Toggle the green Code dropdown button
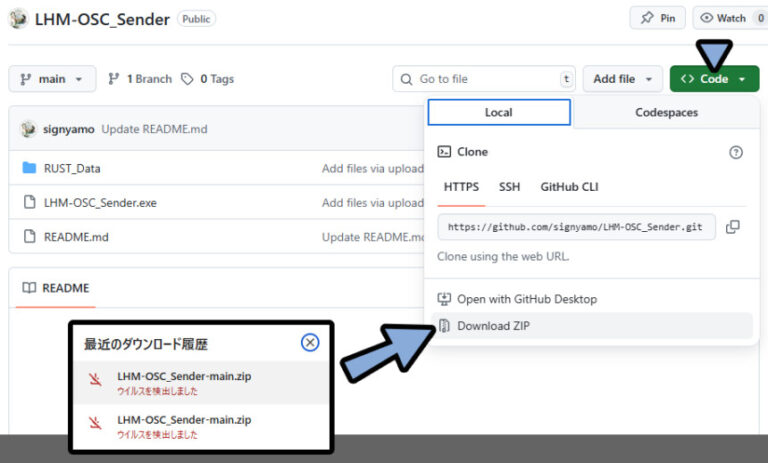 tap(714, 79)
